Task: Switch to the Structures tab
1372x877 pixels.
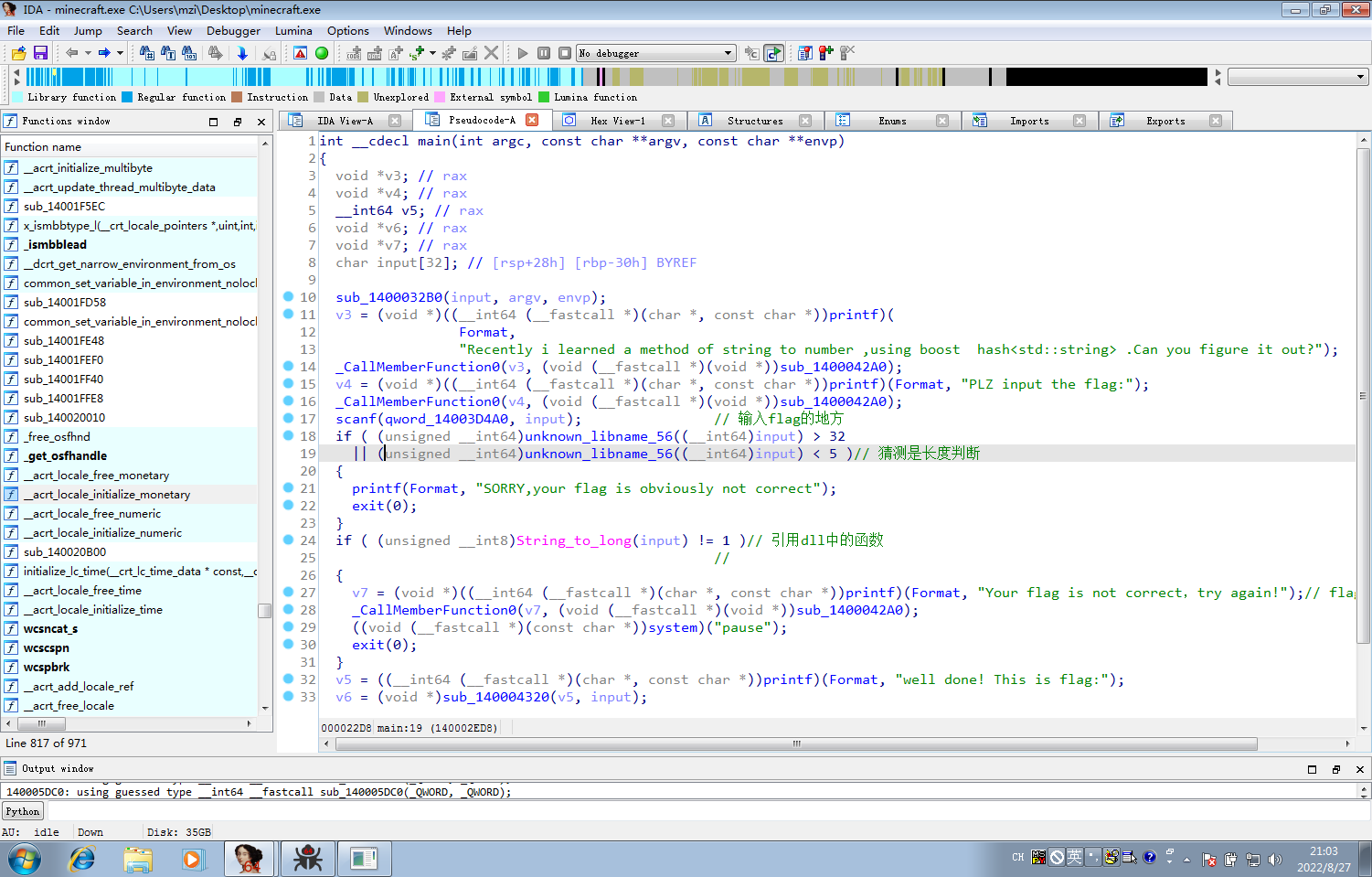Action: (x=755, y=121)
